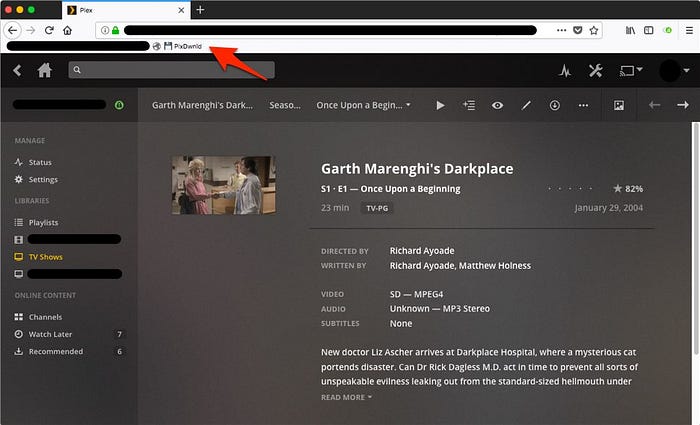Viewport: 700px width, 425px height.
Task: Close the Plex browser tab
Action: point(181,10)
